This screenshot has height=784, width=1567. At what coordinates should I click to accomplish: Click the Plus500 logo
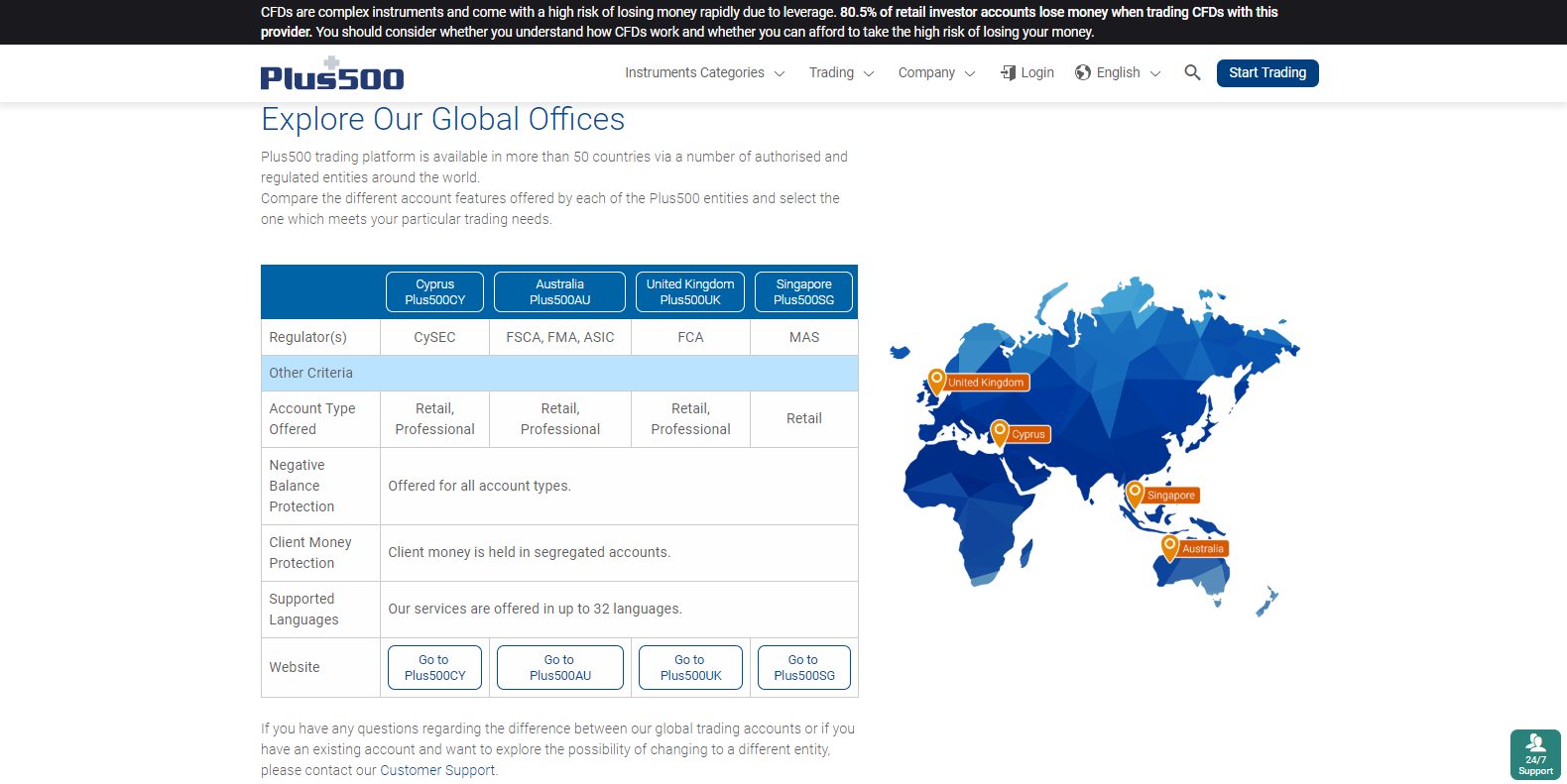pyautogui.click(x=332, y=73)
